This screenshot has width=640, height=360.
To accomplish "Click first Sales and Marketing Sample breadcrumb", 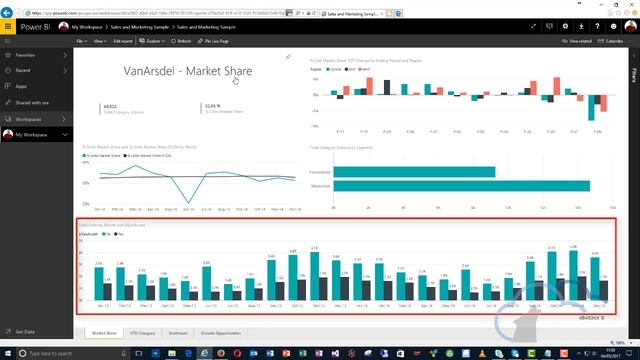I will 140,27.
